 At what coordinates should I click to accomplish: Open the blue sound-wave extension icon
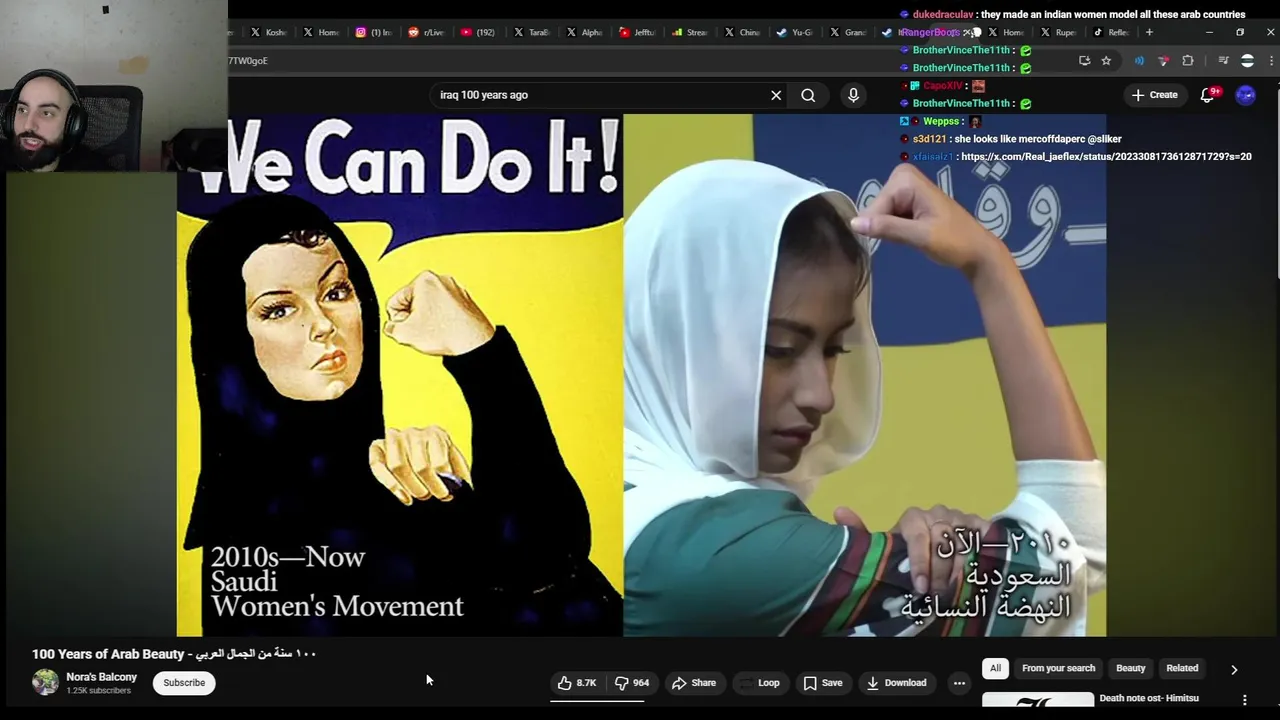1139,61
